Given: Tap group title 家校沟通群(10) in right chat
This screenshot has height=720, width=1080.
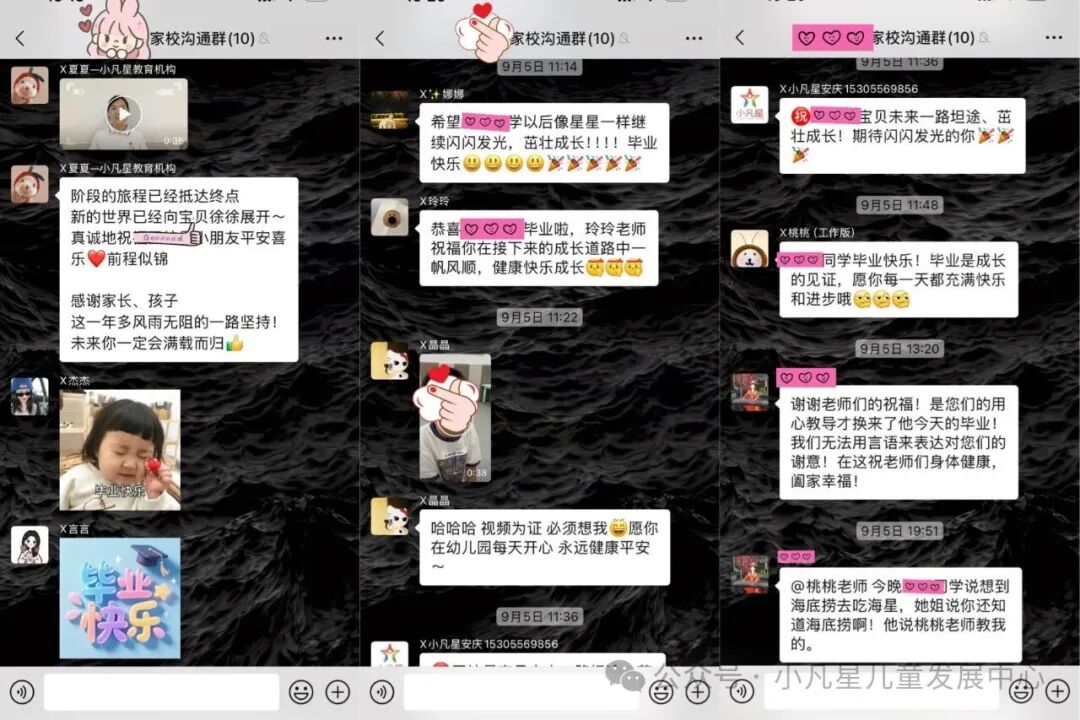Looking at the screenshot, I should 924,37.
